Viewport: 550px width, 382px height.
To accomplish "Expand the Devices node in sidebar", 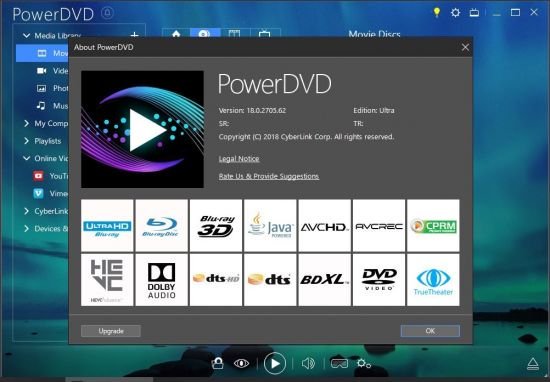I will (x=26, y=228).
